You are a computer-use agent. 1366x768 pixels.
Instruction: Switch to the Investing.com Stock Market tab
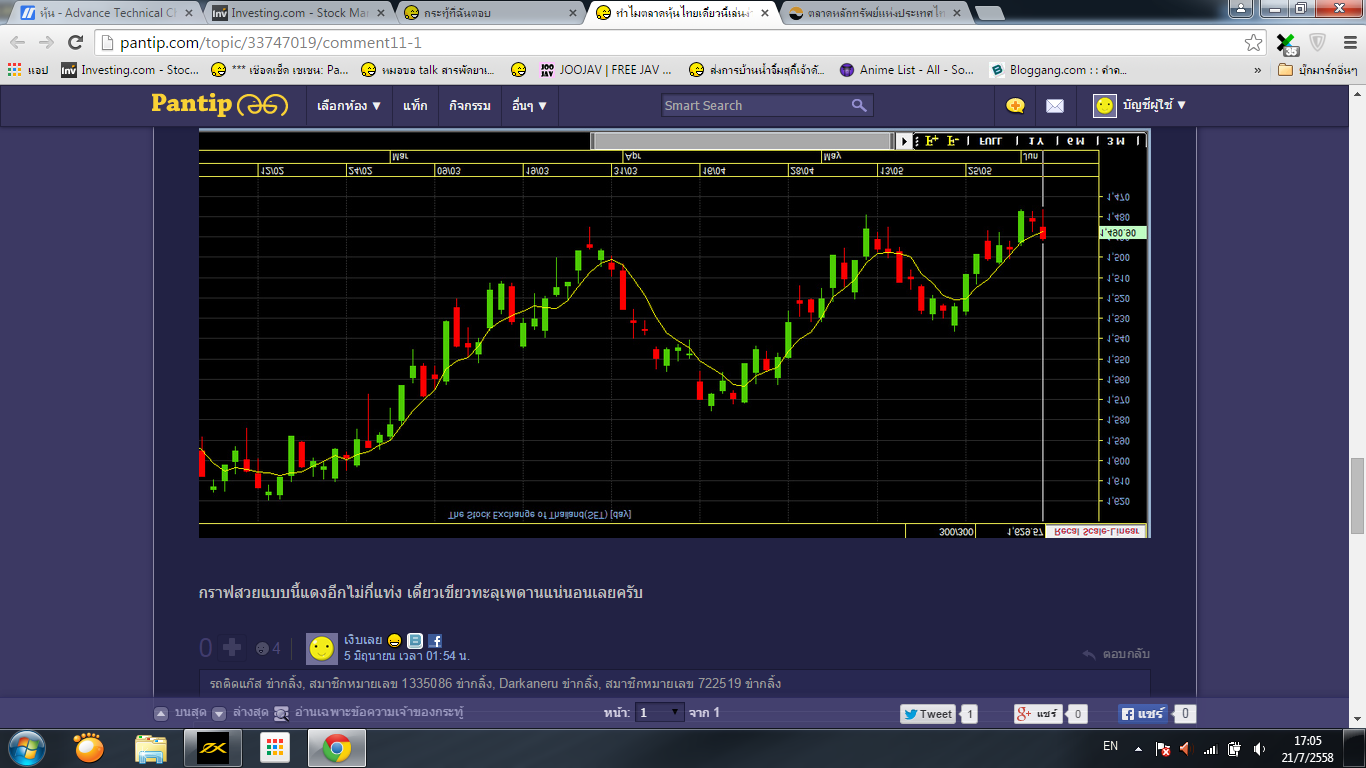tap(296, 13)
